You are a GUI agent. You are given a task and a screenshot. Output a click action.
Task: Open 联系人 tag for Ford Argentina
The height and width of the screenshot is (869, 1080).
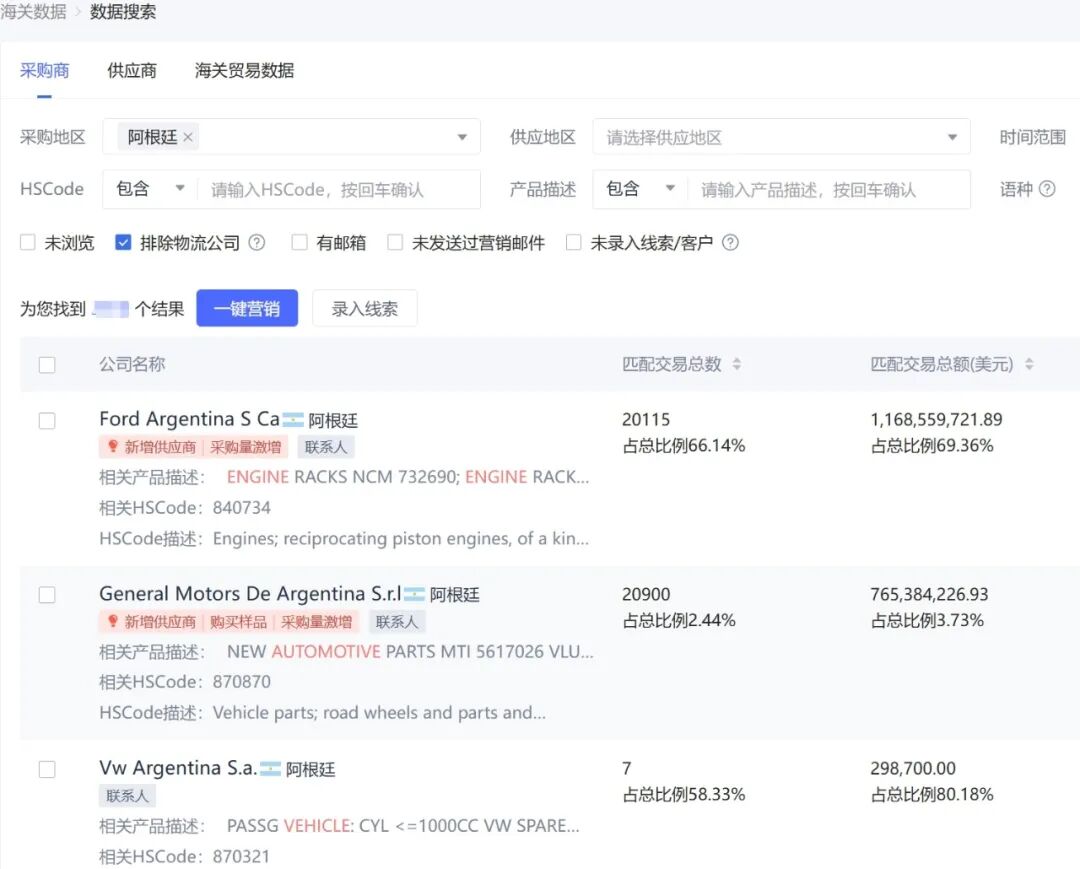326,447
